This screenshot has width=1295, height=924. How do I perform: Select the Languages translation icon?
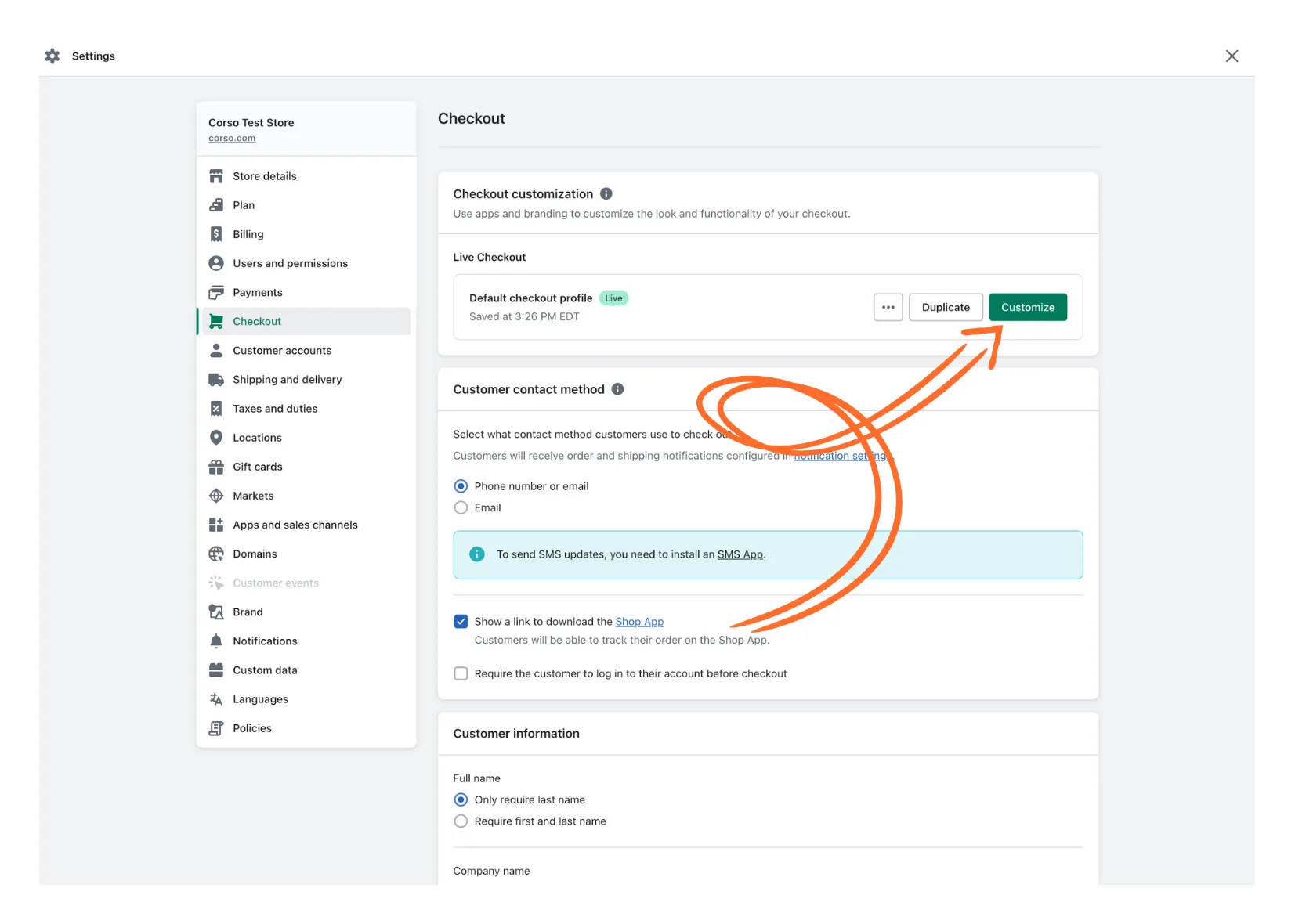point(216,698)
